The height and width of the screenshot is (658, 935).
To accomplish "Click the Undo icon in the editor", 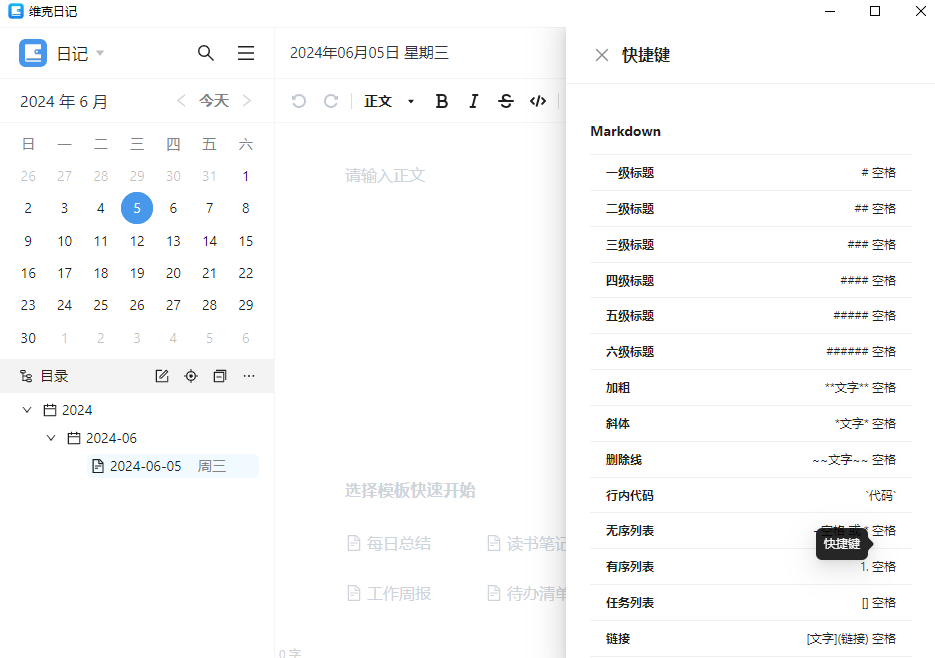I will [x=298, y=101].
